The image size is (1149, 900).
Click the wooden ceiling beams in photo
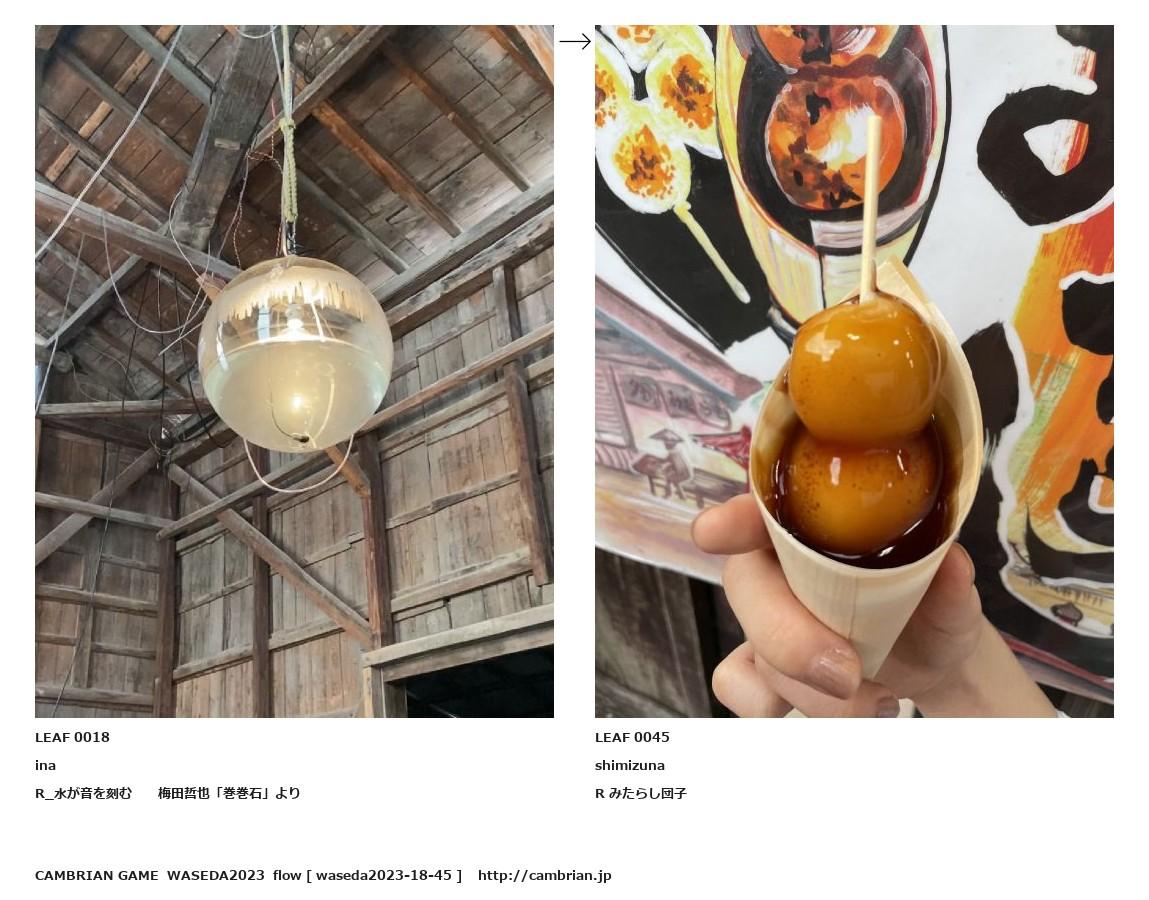tap(293, 132)
